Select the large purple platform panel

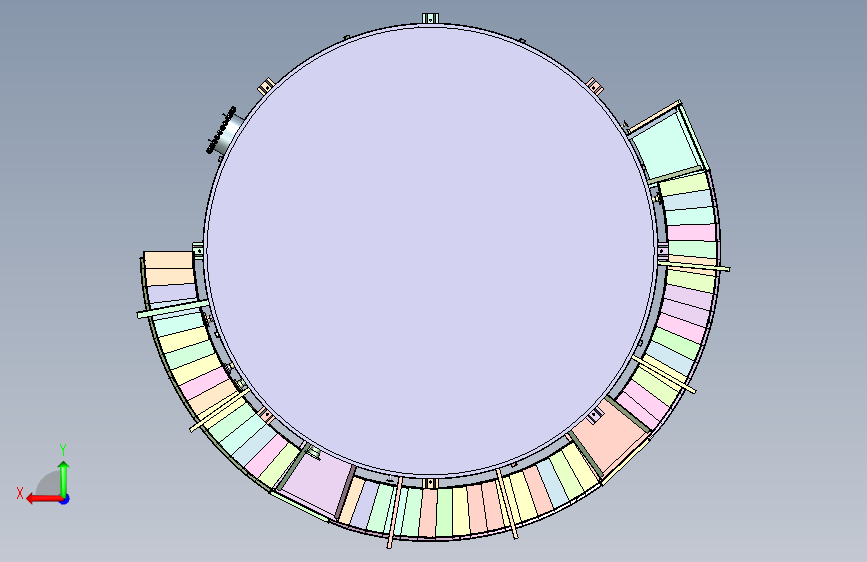point(317,482)
